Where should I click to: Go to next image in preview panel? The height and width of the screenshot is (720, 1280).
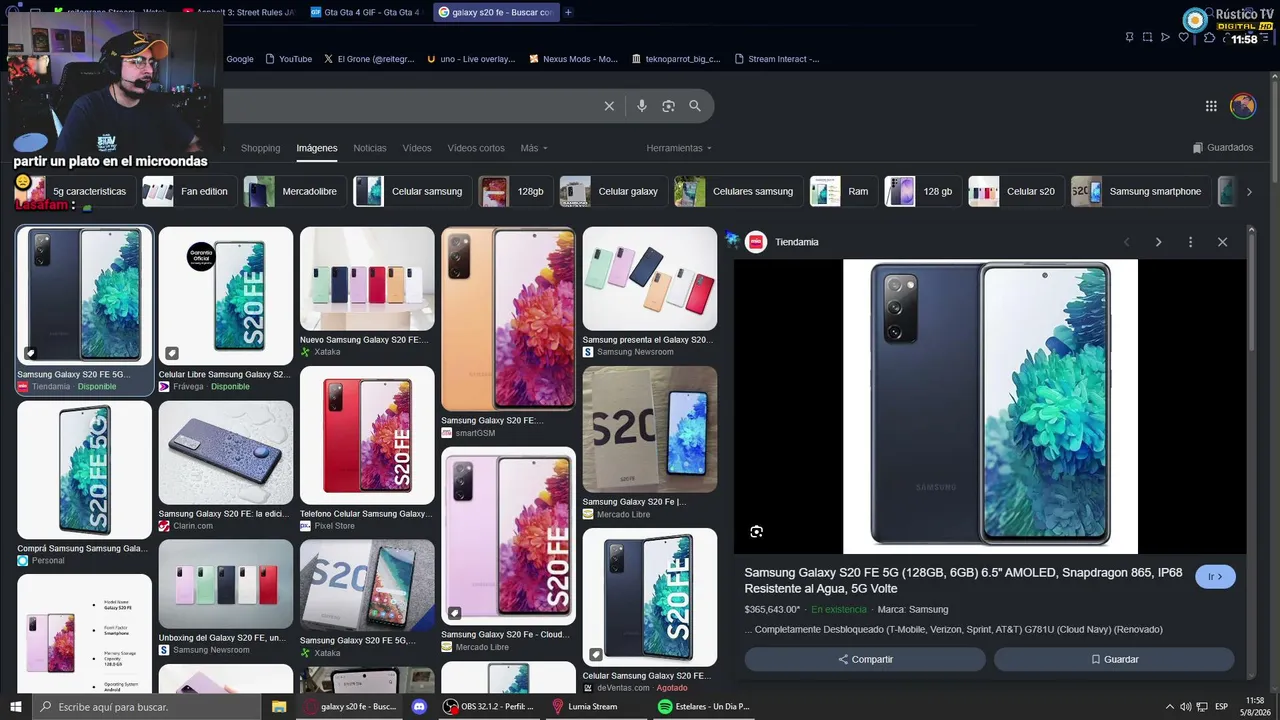1158,242
